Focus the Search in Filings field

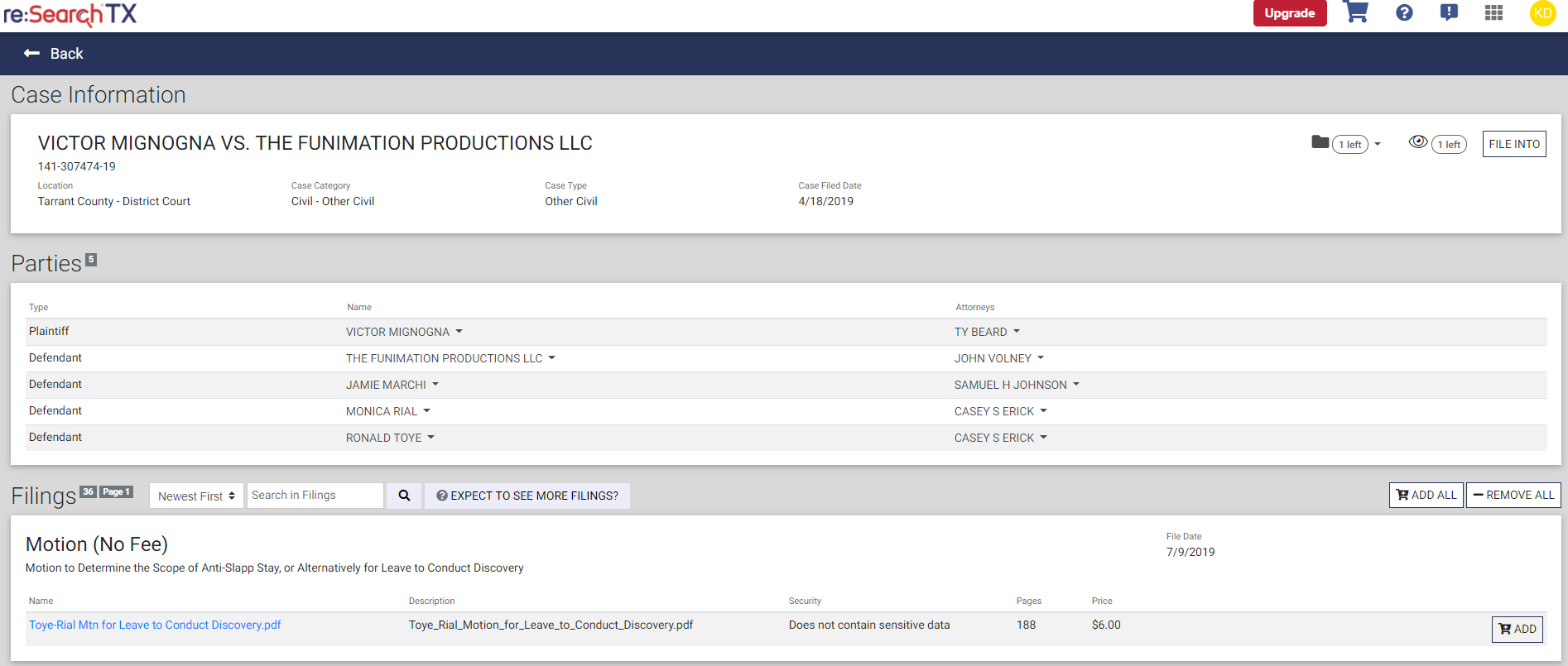coord(315,496)
